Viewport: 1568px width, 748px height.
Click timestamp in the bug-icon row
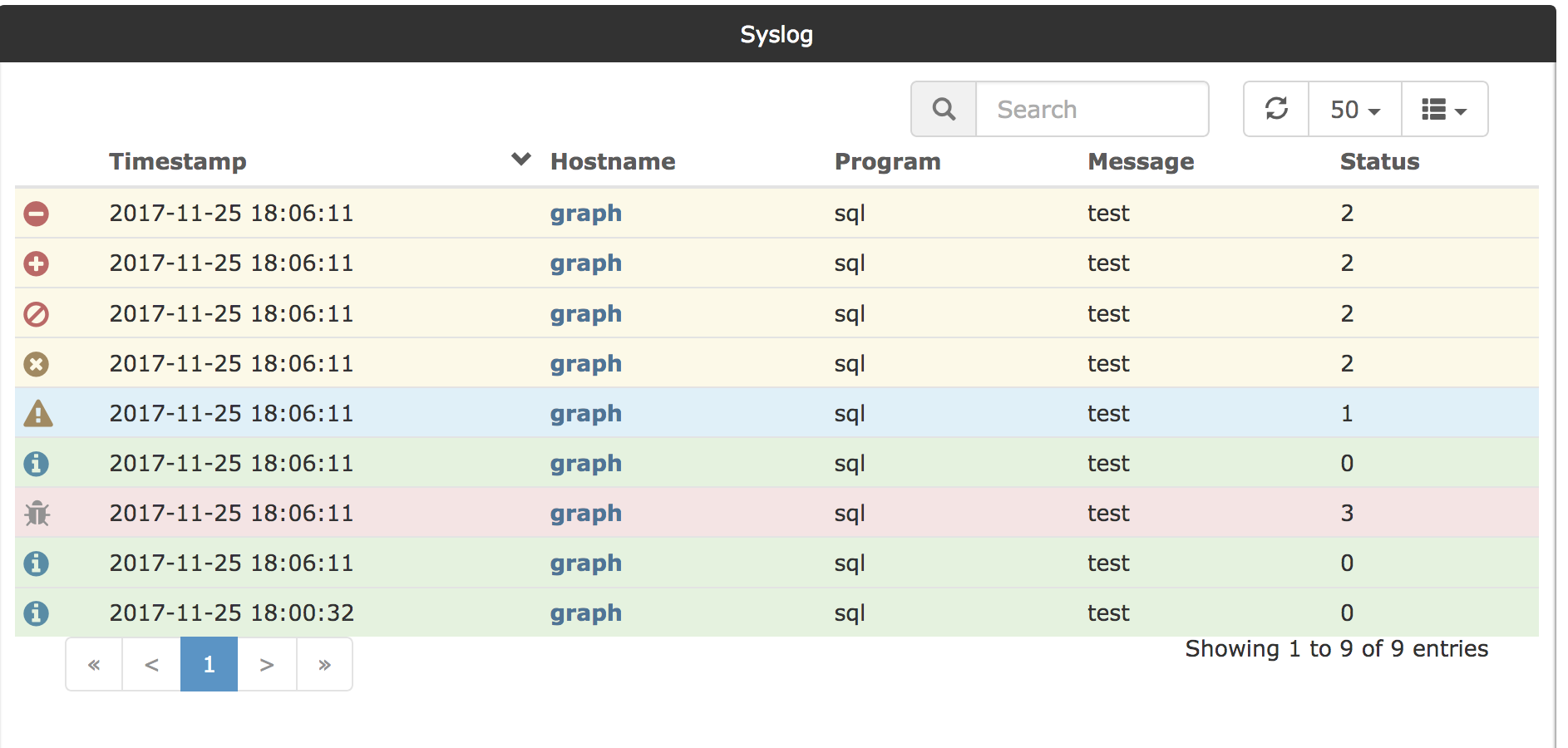pyautogui.click(x=232, y=513)
